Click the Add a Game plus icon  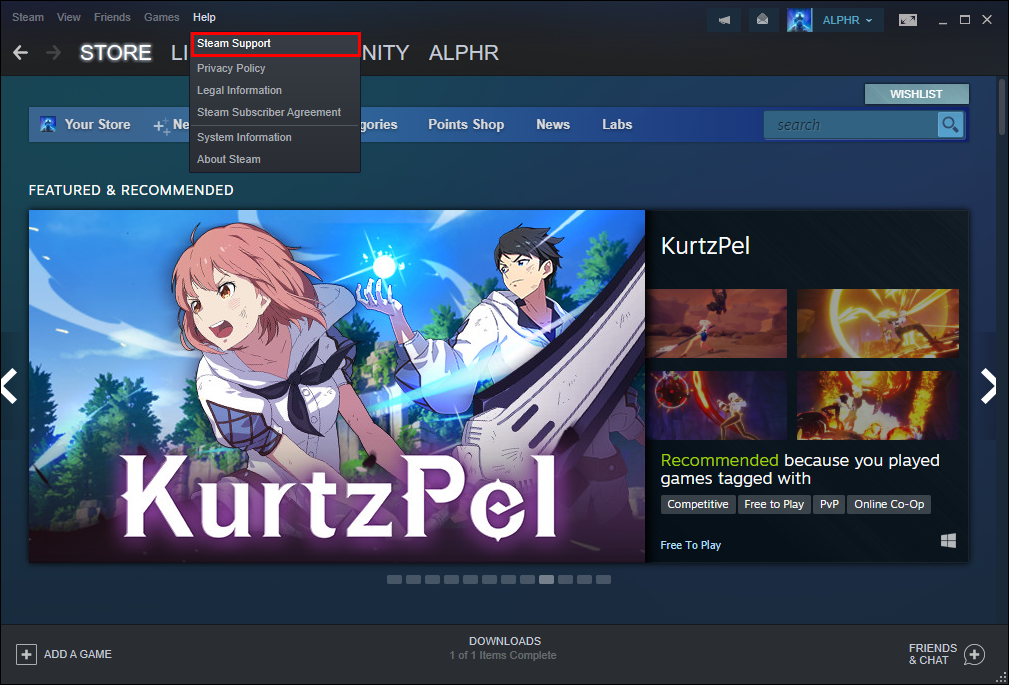26,655
